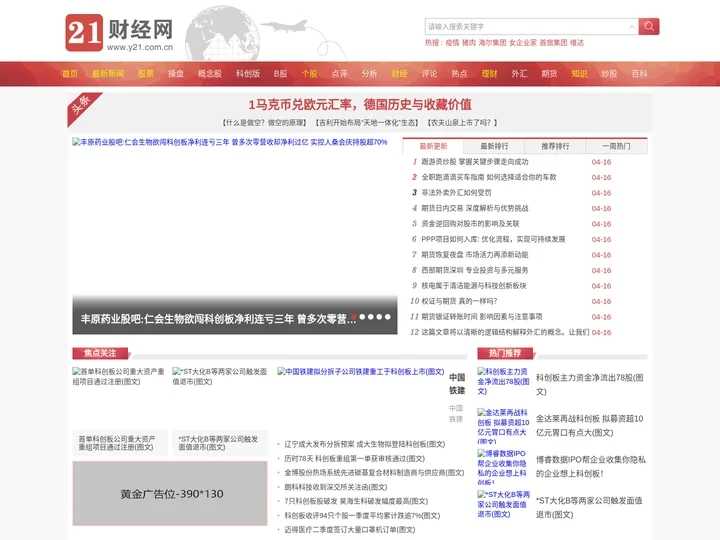
Task: Open the B股 navigation item
Action: [281, 73]
